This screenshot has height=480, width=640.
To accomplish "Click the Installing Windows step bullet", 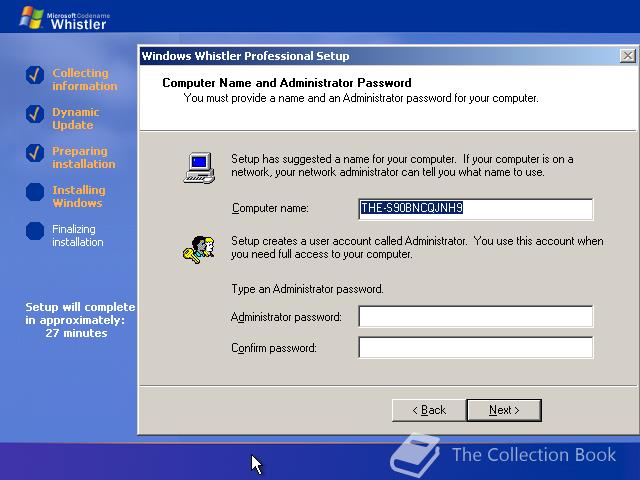I will 35,192.
